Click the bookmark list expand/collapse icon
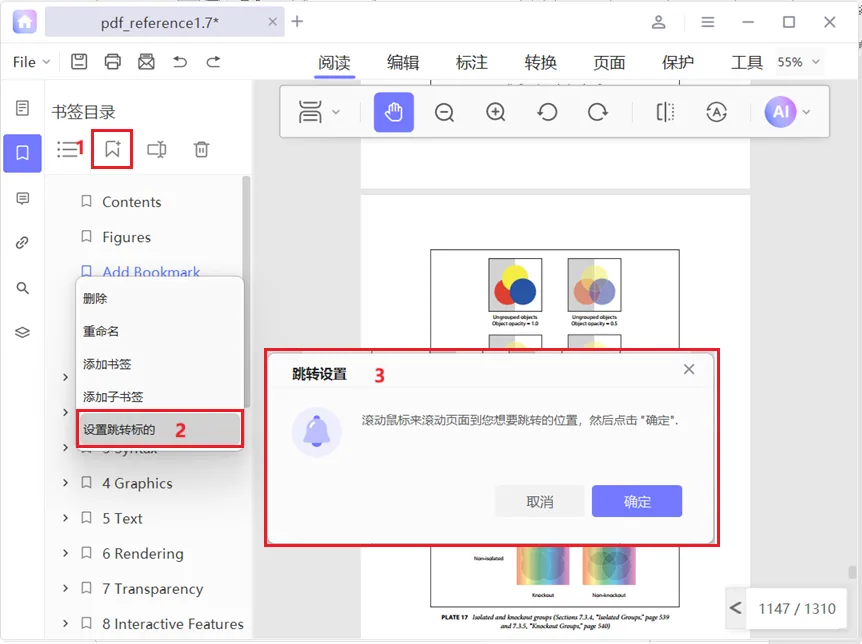This screenshot has width=862, height=644. (68, 149)
